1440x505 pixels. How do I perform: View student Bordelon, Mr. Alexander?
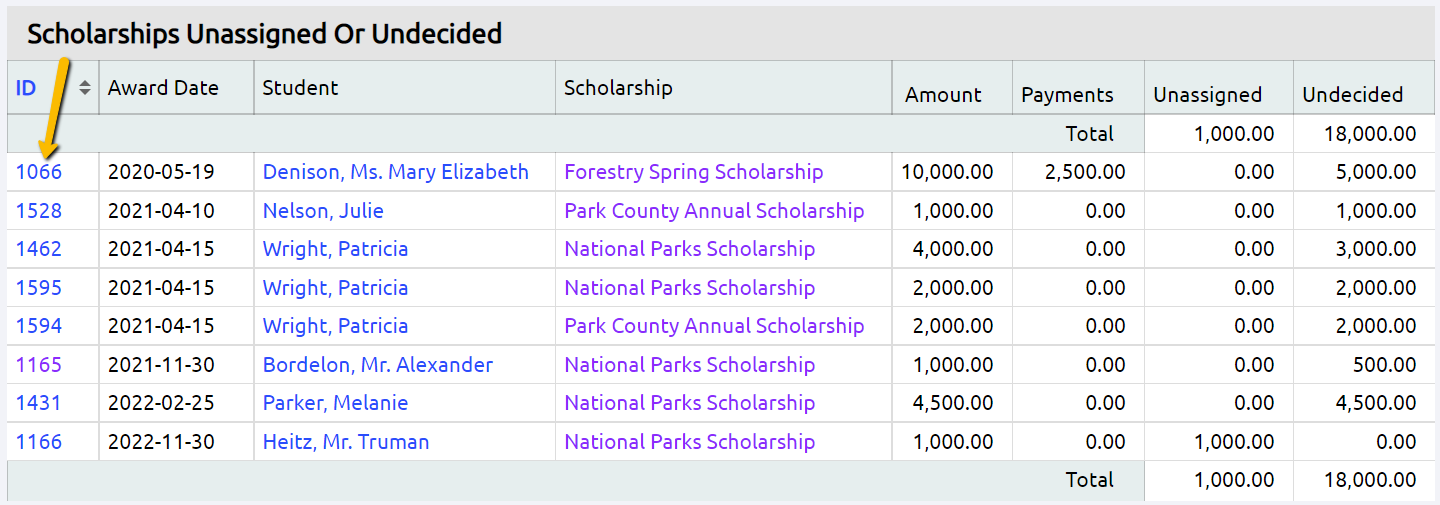[x=378, y=365]
